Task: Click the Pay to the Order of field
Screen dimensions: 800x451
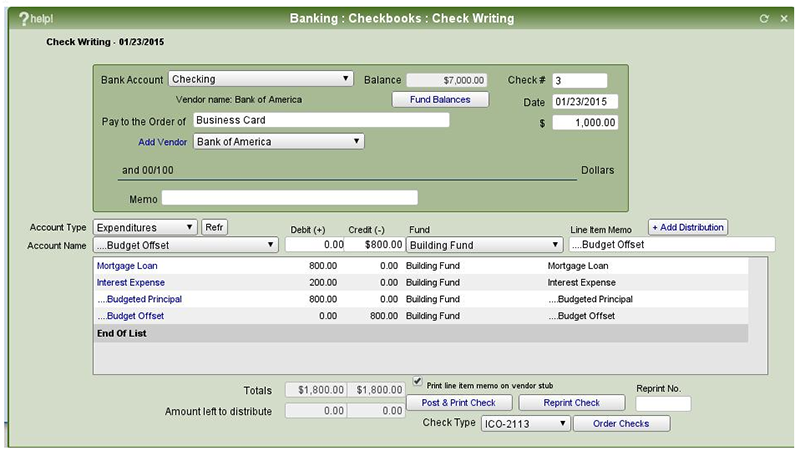Action: click(319, 120)
